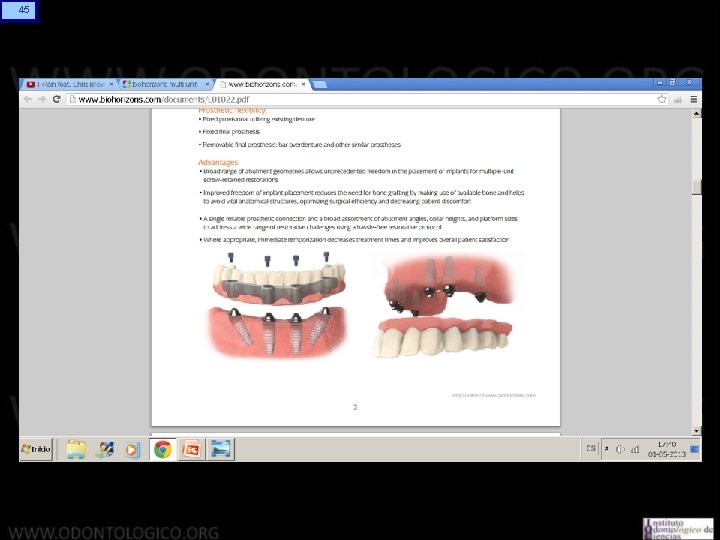Click the scrollbar down arrow

[697, 431]
